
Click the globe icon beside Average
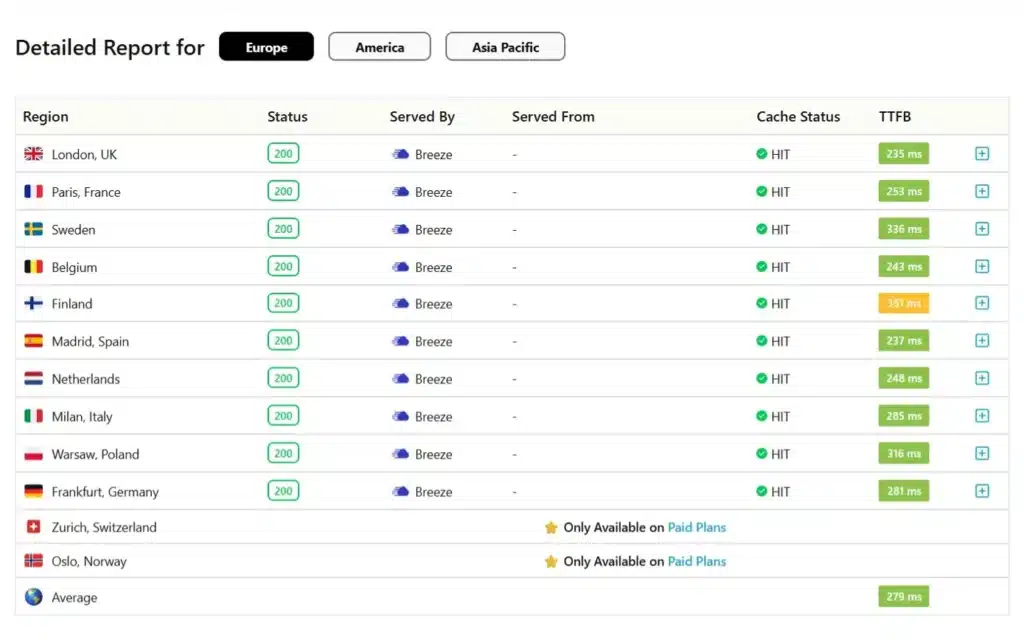(x=33, y=597)
